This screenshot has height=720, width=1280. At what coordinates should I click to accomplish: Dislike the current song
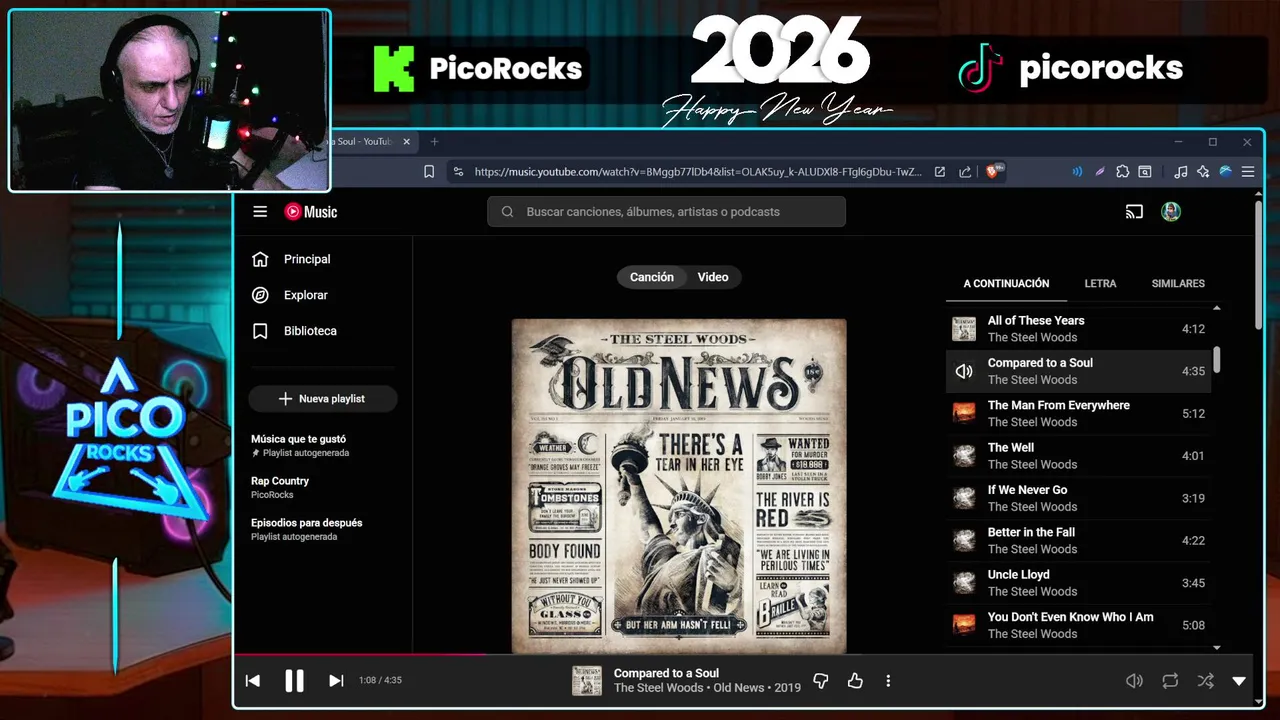(x=821, y=681)
